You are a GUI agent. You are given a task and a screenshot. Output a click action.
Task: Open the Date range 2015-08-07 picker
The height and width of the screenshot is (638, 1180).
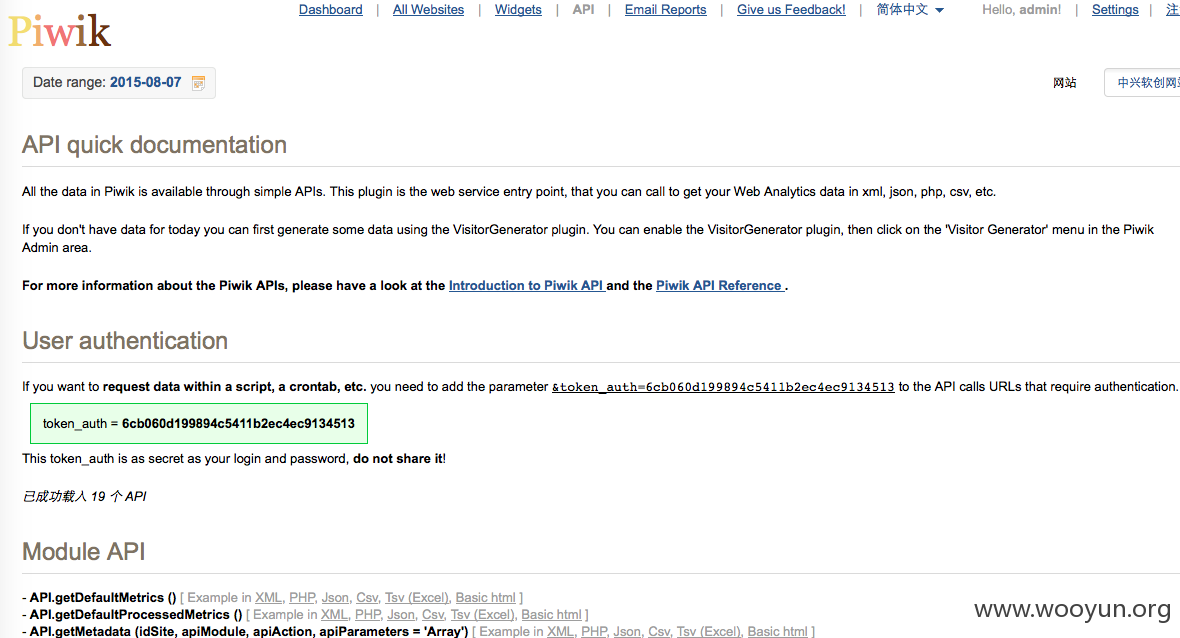(119, 83)
